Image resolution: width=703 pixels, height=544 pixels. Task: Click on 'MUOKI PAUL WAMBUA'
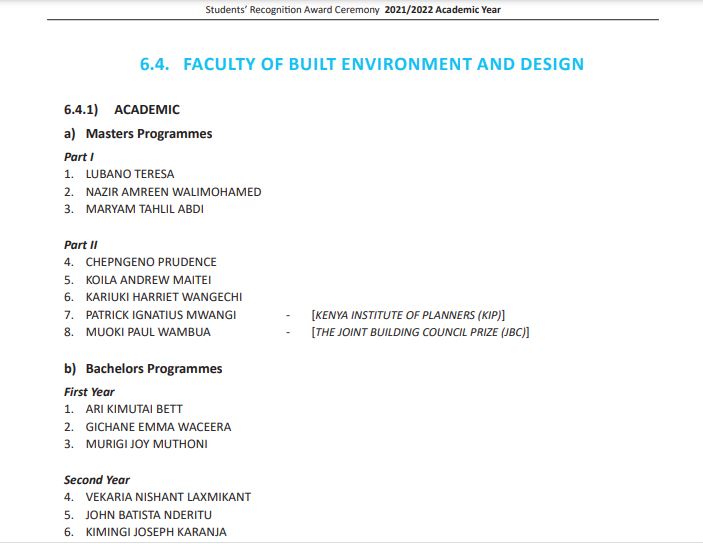click(148, 332)
